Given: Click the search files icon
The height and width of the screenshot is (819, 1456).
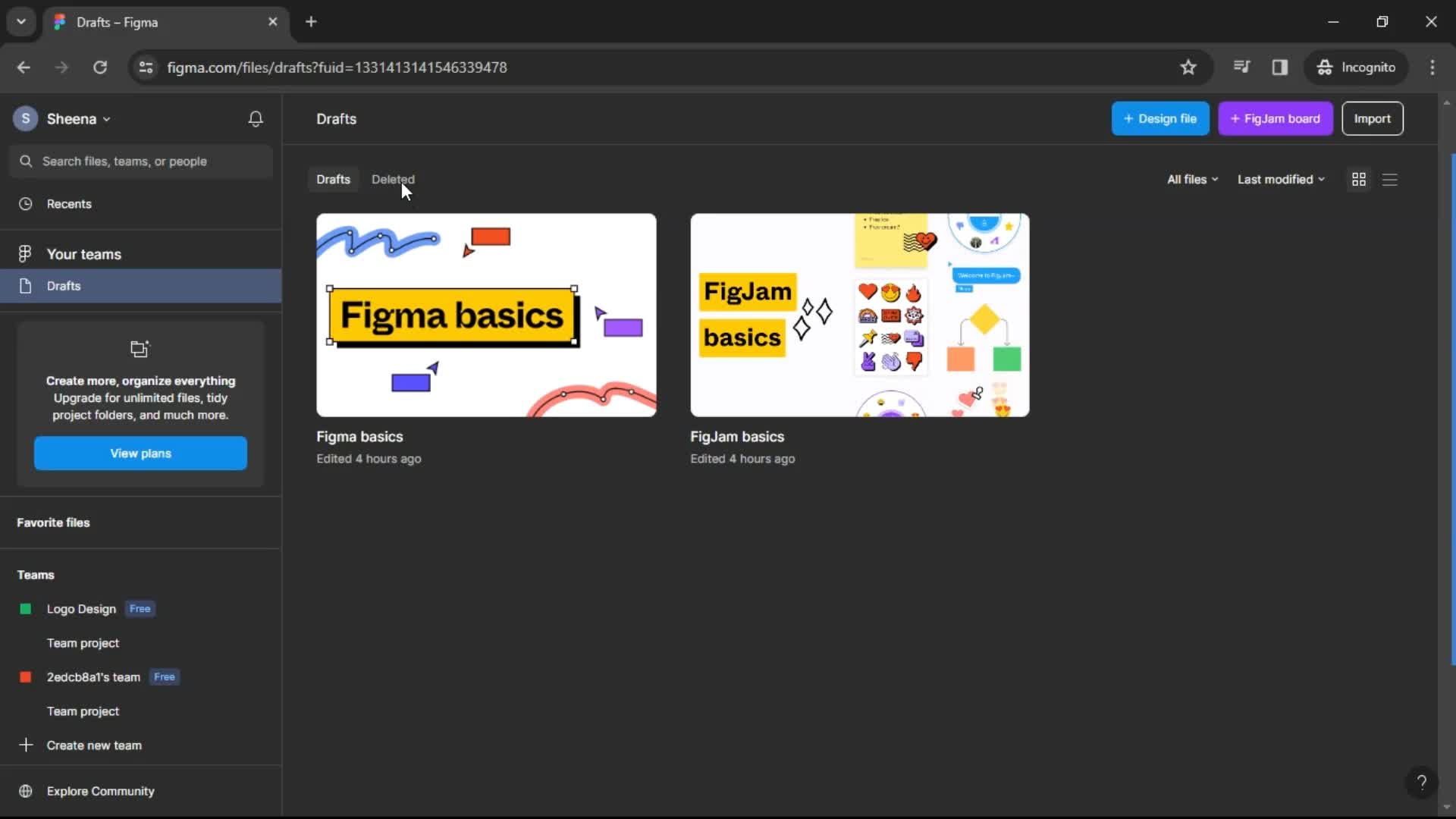Looking at the screenshot, I should point(26,160).
